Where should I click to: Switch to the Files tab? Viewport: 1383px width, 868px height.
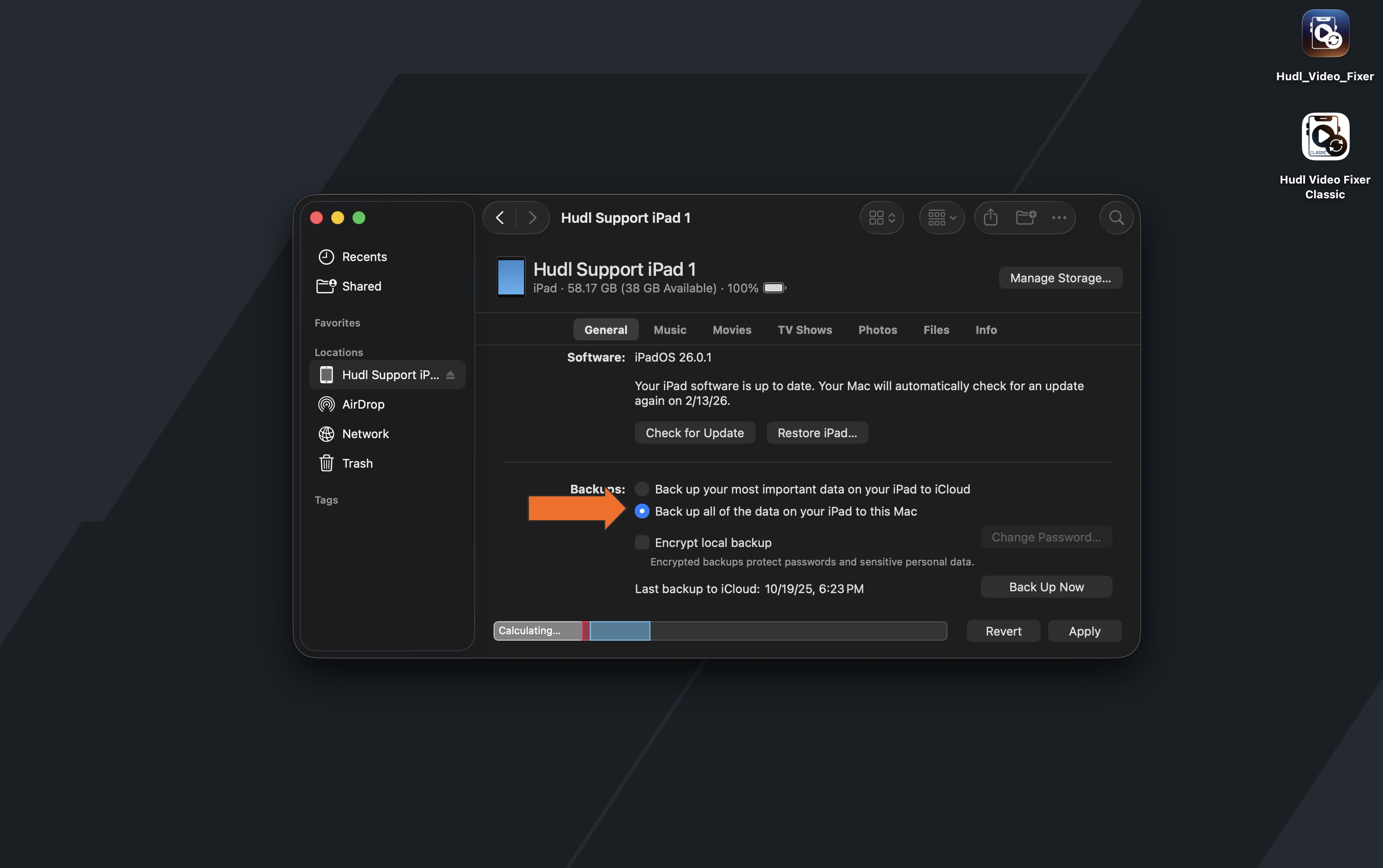pyautogui.click(x=936, y=329)
